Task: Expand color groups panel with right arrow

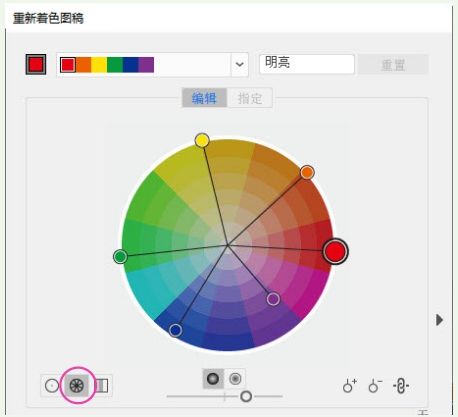Action: pos(440,320)
